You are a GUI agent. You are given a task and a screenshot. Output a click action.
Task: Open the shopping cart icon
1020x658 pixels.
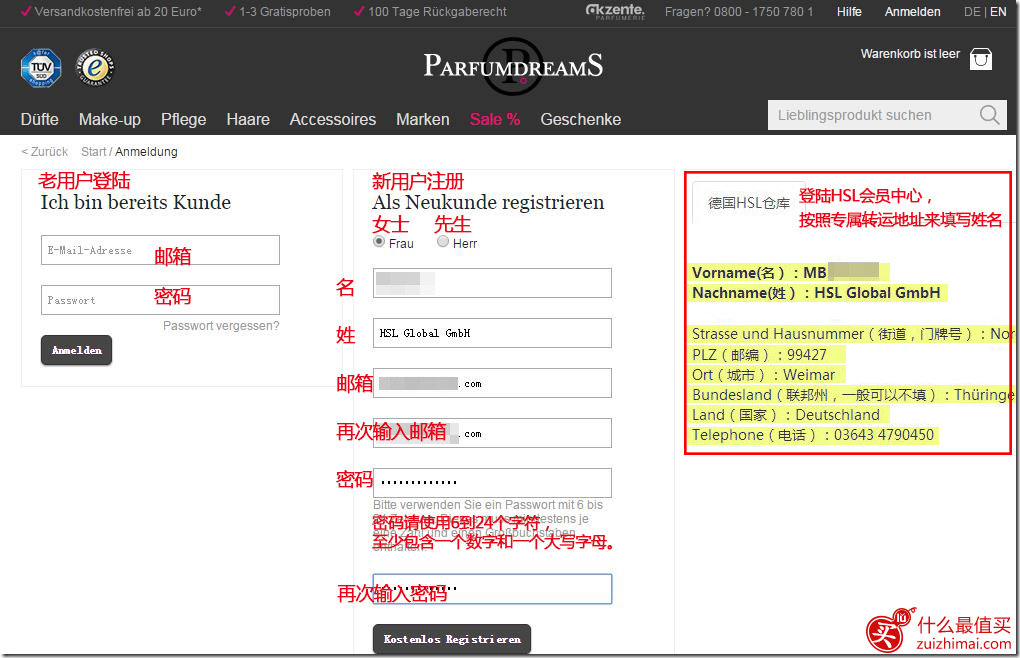[x=980, y=59]
